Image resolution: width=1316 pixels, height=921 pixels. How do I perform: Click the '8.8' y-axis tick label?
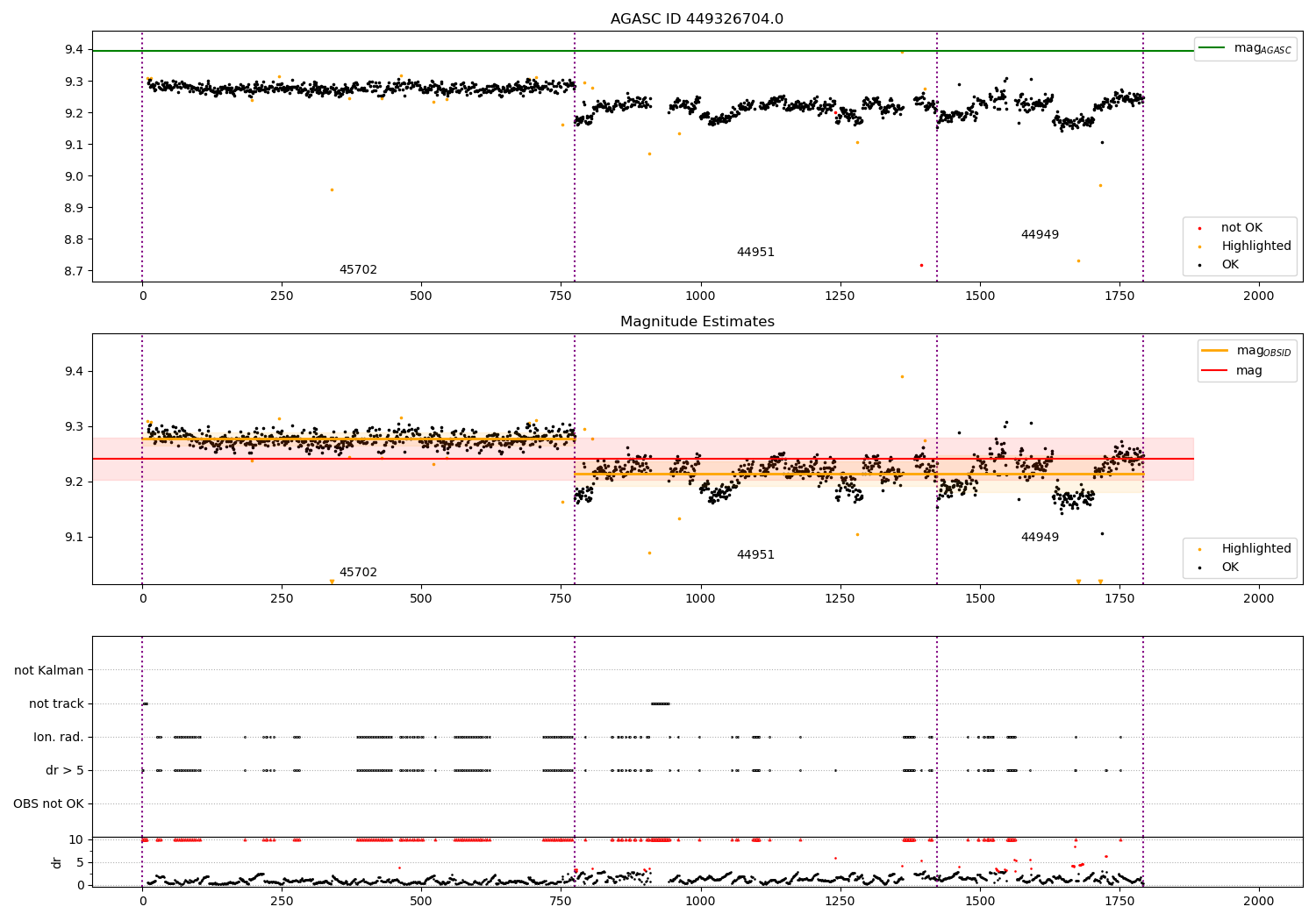tap(75, 239)
